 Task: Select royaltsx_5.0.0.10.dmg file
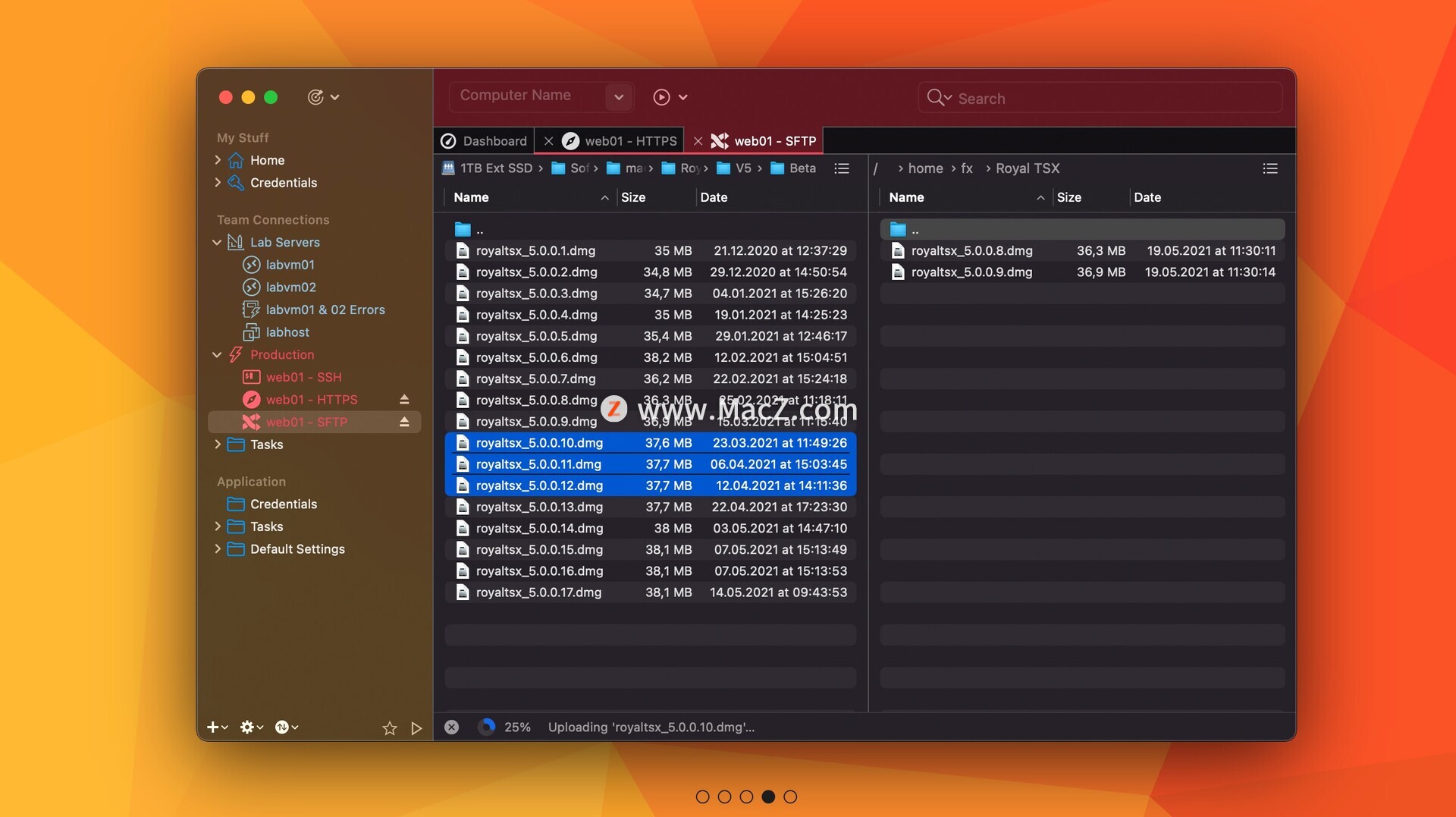[x=651, y=442]
